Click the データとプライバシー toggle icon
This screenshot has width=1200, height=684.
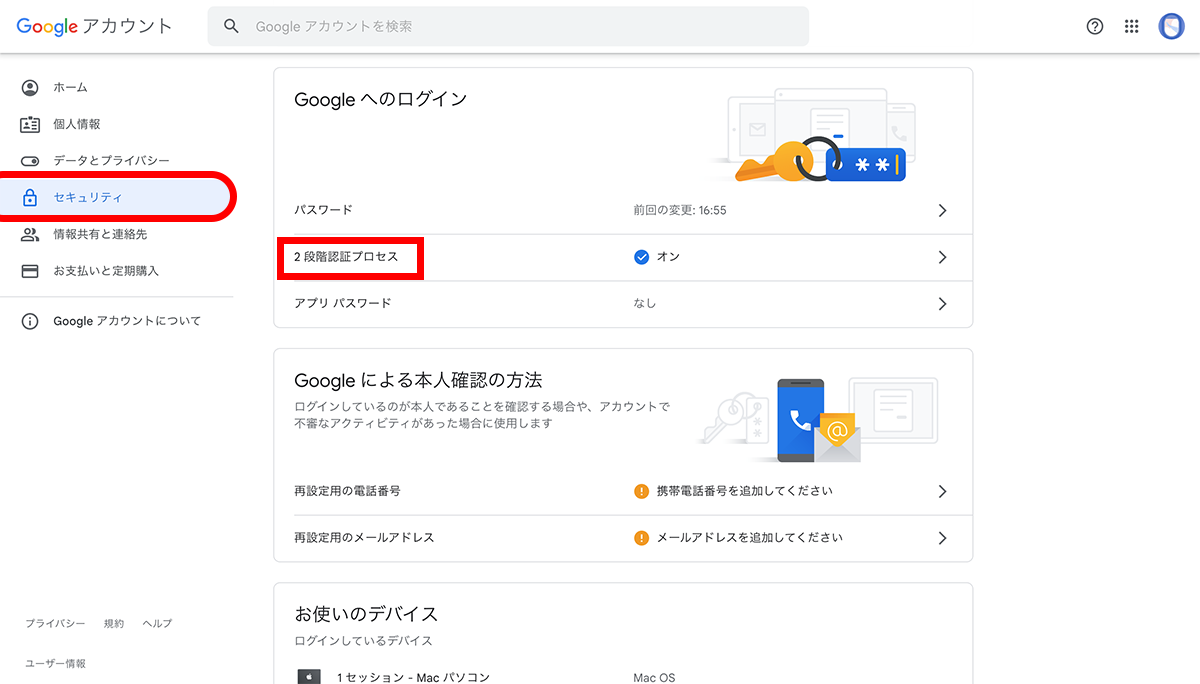(30, 161)
